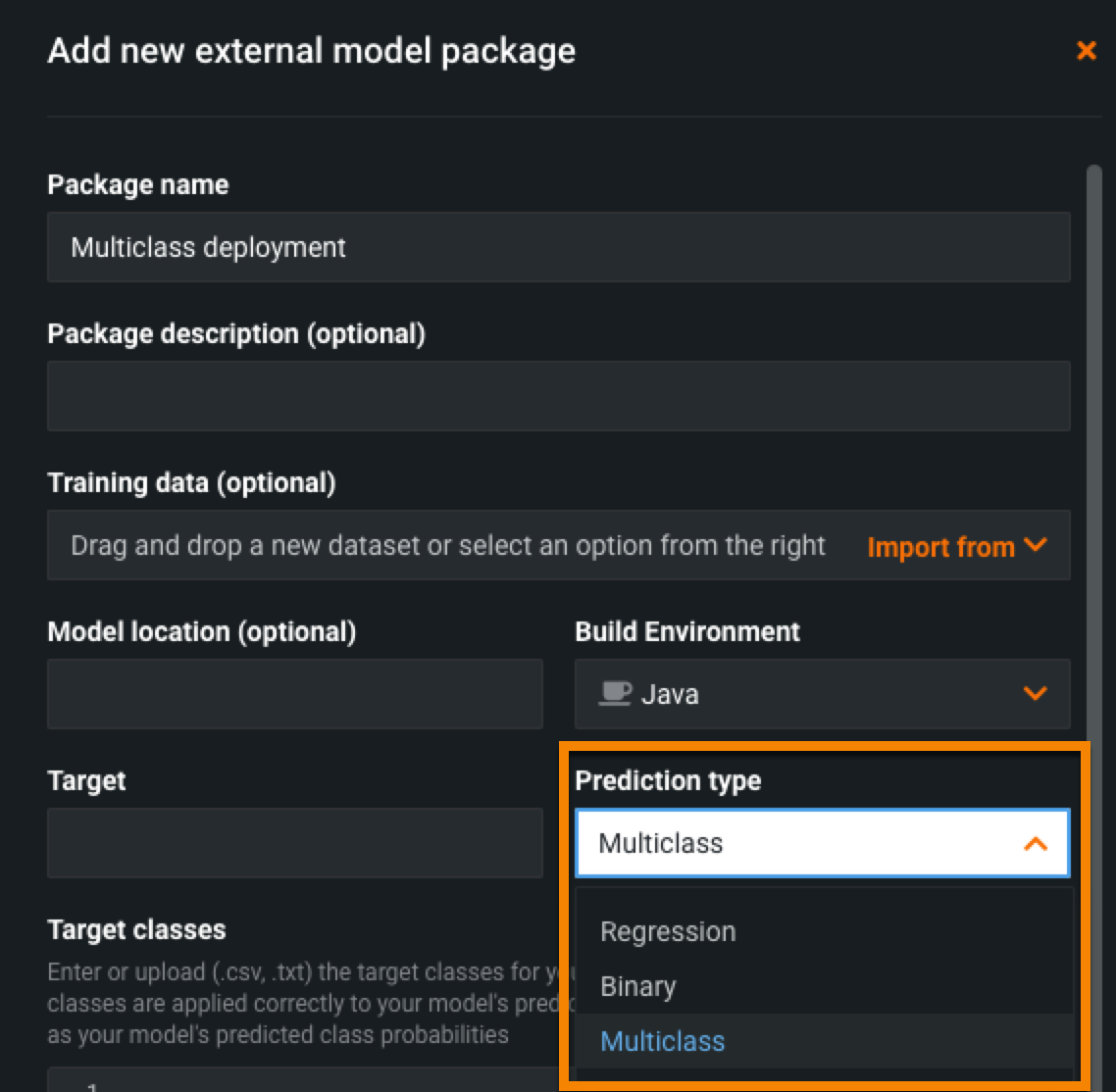
Task: Click the Model location input field
Action: click(294, 694)
